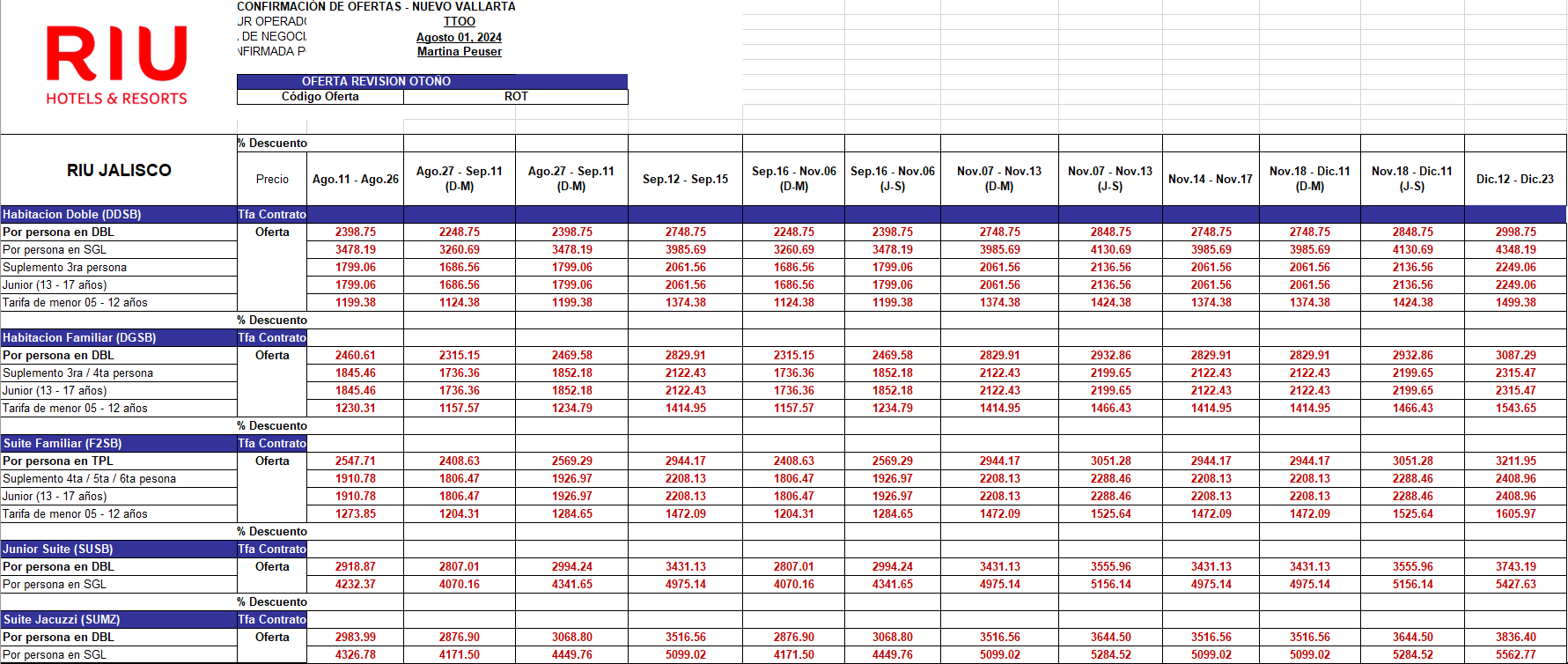Image resolution: width=1568 pixels, height=664 pixels.
Task: Click the Martina Peuser name cell
Action: coord(459,51)
